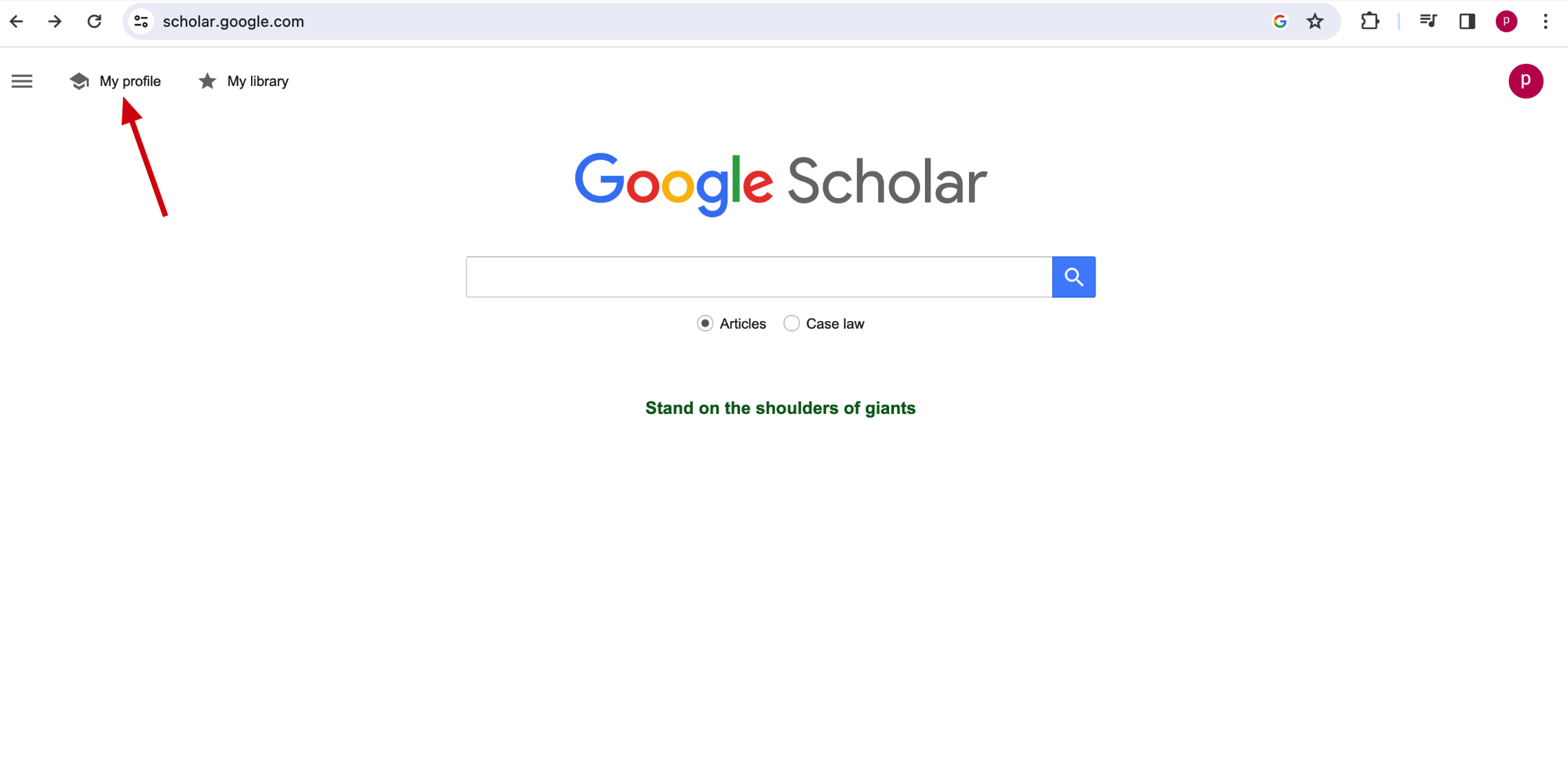The image size is (1568, 781).
Task: View site information icon in address bar
Action: coord(141,21)
